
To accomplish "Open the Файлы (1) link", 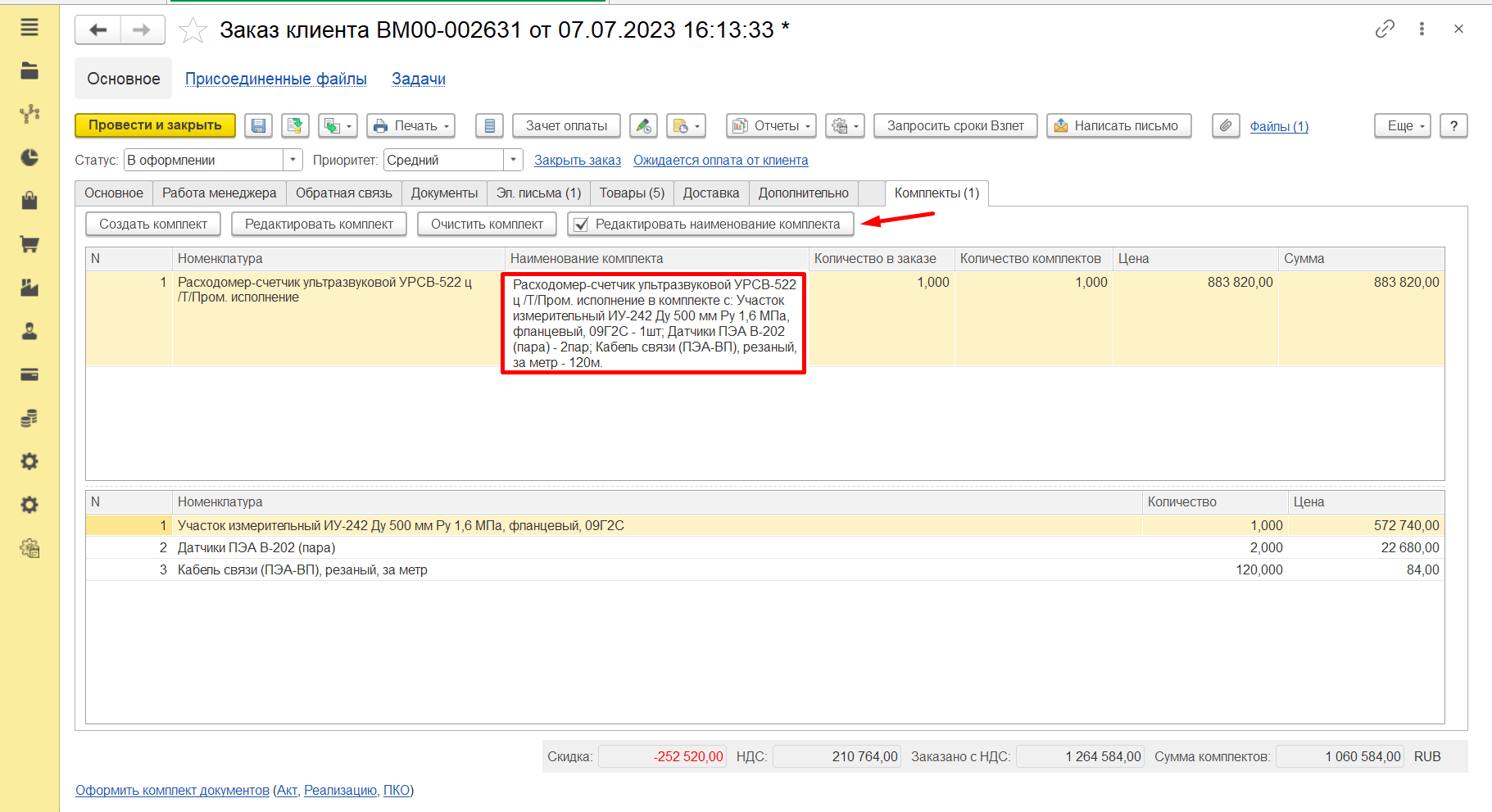I will pyautogui.click(x=1279, y=126).
